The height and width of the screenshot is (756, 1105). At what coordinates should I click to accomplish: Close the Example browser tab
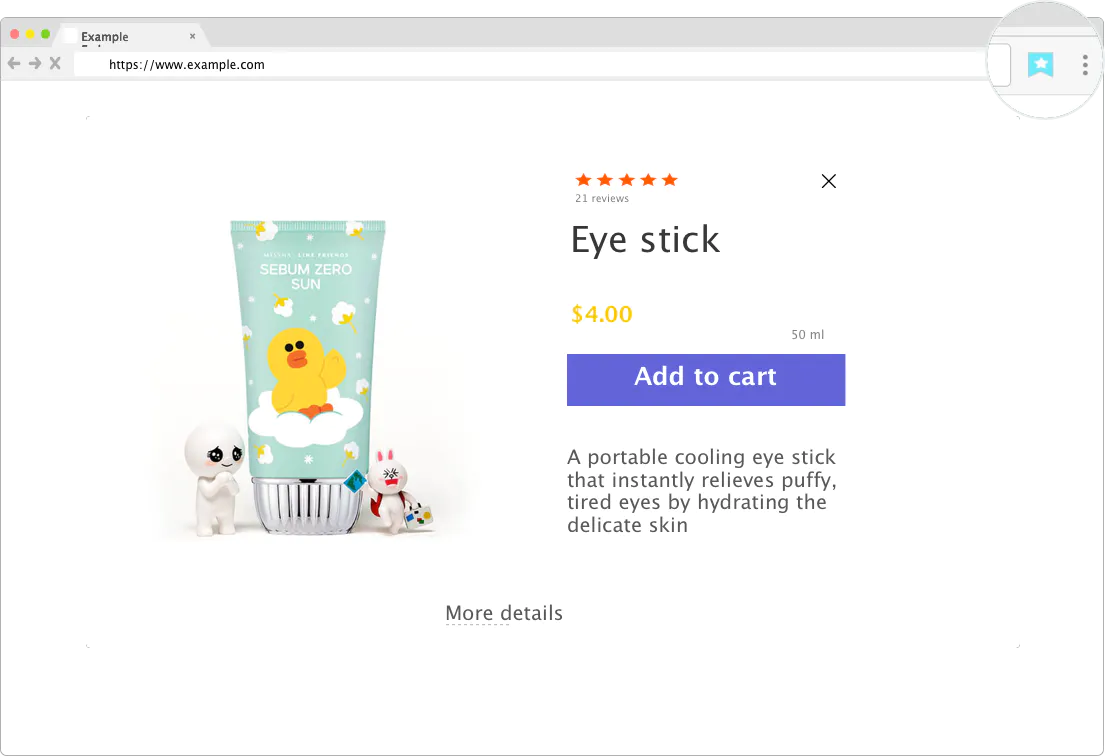pyautogui.click(x=192, y=36)
